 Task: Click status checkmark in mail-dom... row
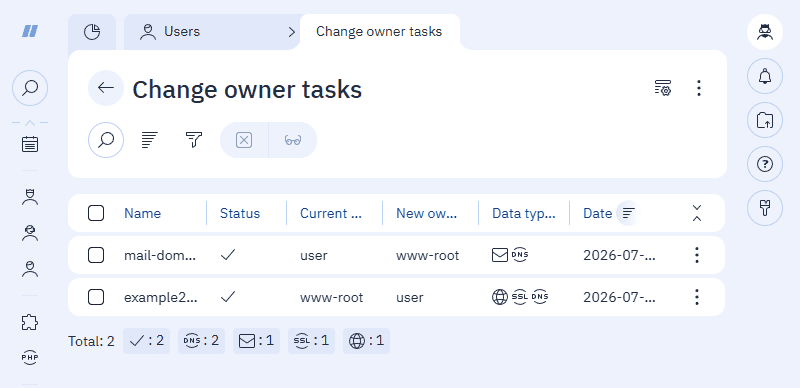click(x=228, y=255)
